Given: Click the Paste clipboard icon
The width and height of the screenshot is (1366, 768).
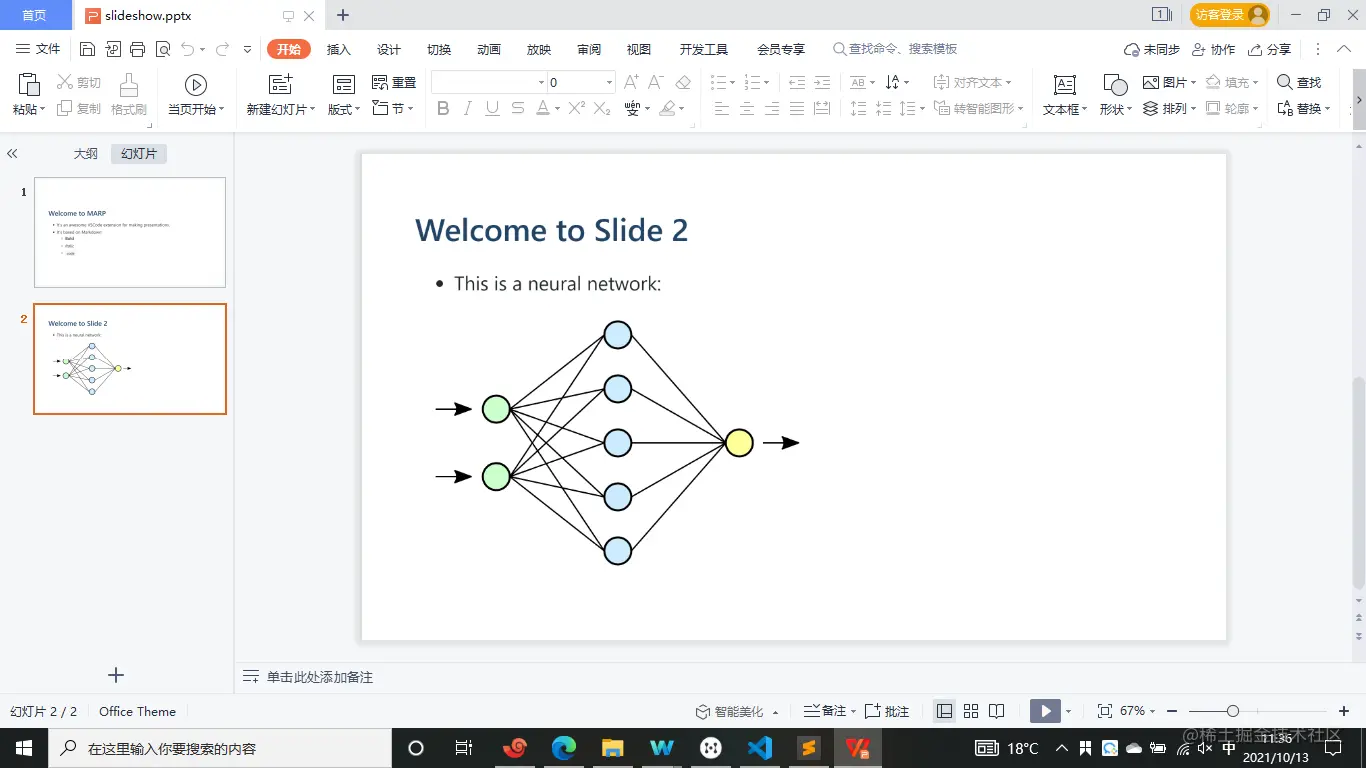Looking at the screenshot, I should tap(28, 84).
